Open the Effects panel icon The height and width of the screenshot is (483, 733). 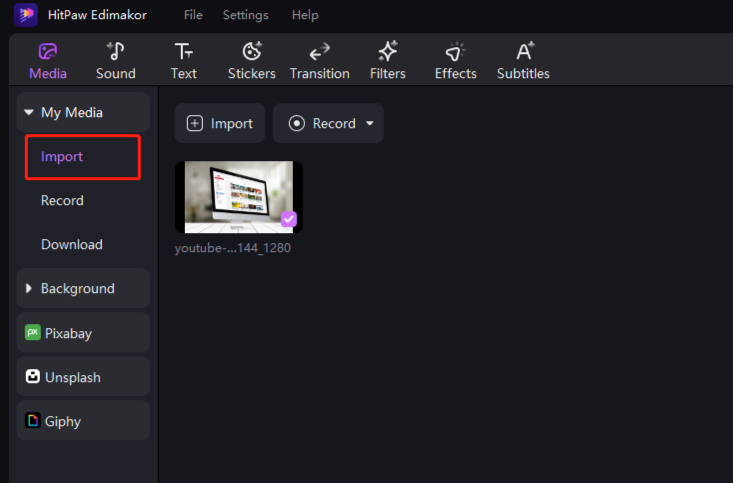click(455, 52)
